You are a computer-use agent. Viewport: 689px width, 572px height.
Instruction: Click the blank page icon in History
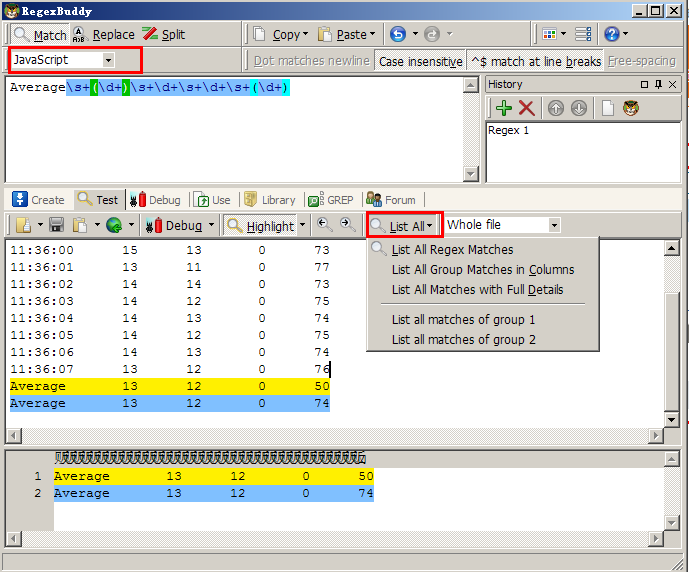point(608,108)
